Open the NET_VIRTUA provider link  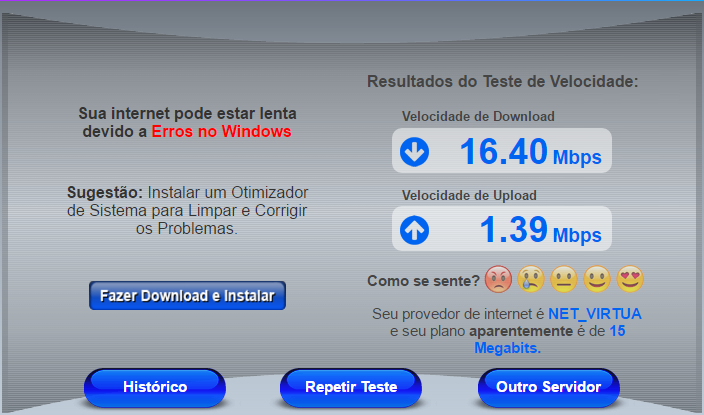click(x=595, y=313)
